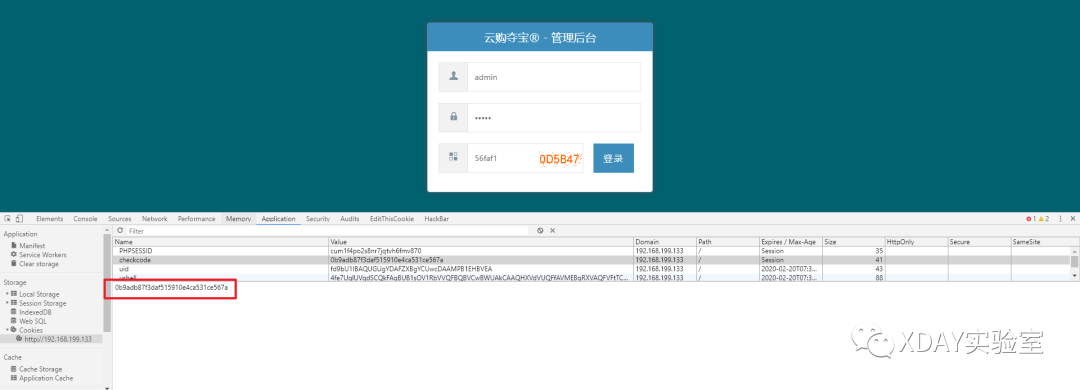The height and width of the screenshot is (390, 1080).
Task: Click the admin username input field
Action: (x=554, y=77)
